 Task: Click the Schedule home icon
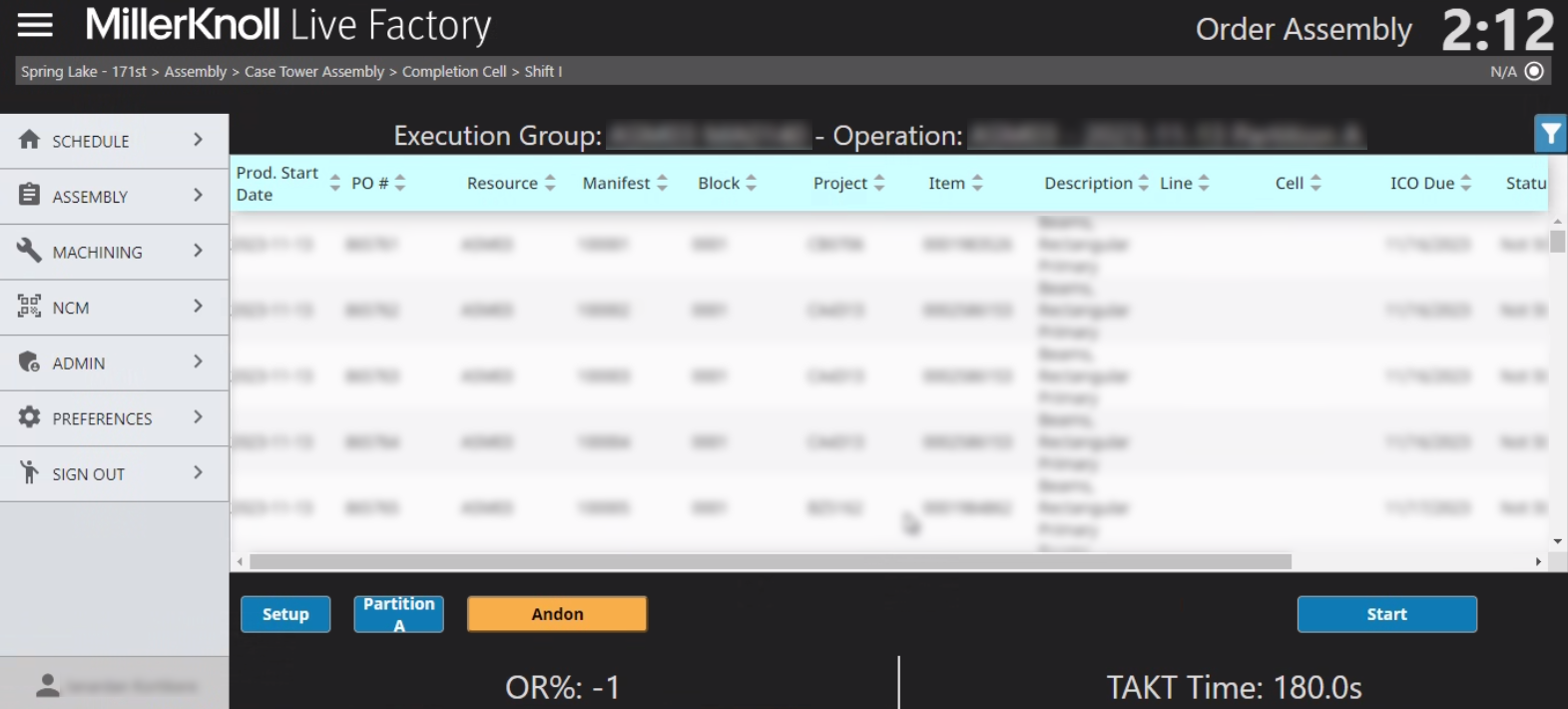(x=29, y=140)
